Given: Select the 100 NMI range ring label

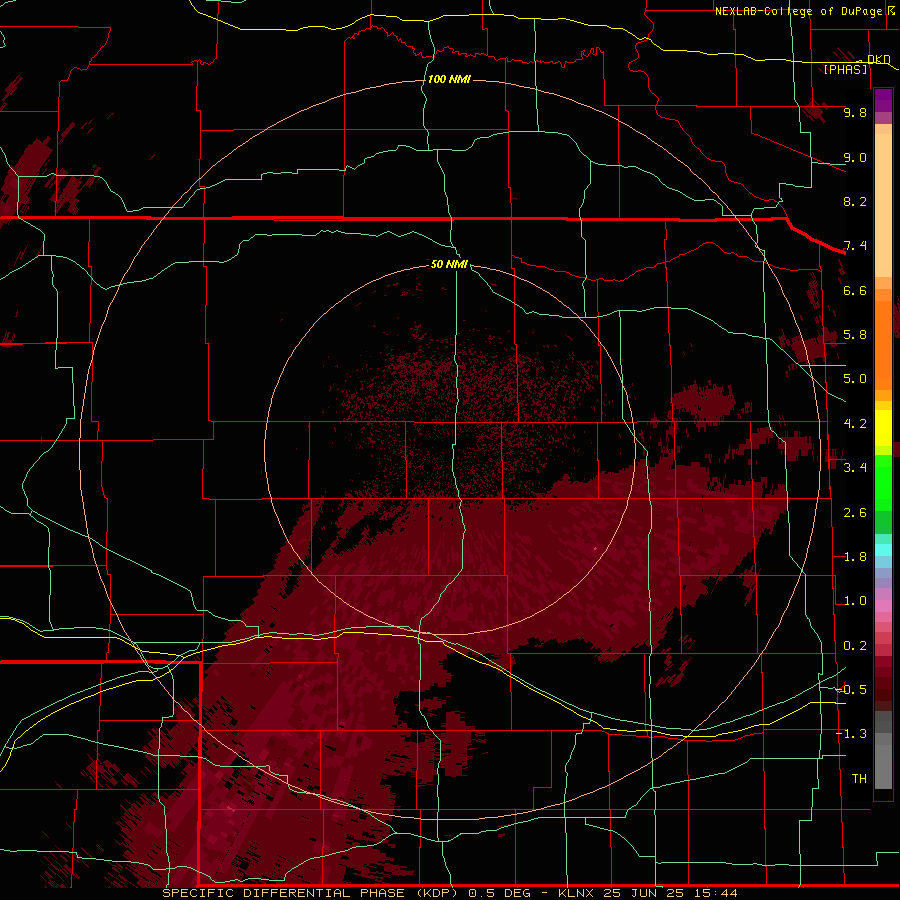Looking at the screenshot, I should [449, 79].
